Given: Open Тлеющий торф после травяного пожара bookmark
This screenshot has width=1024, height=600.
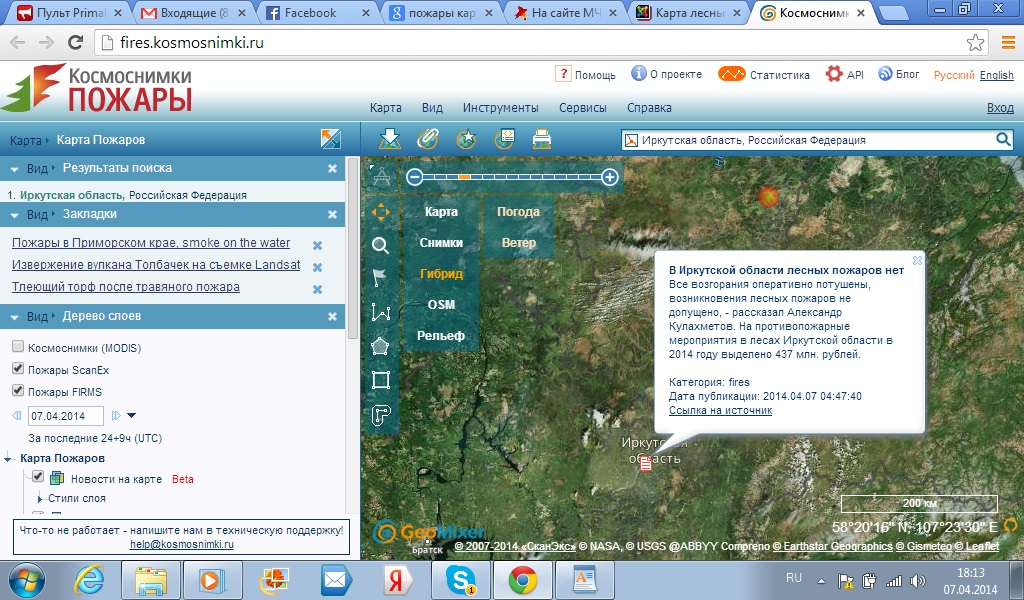Looking at the screenshot, I should tap(125, 287).
